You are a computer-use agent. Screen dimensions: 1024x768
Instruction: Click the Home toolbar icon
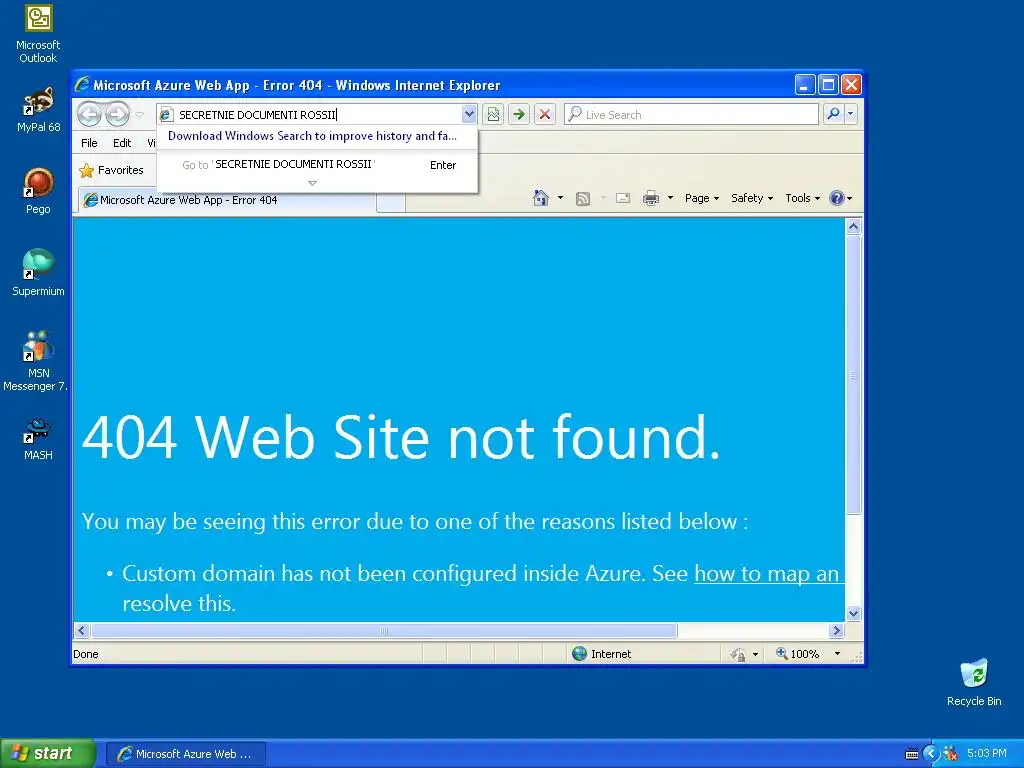coord(541,198)
